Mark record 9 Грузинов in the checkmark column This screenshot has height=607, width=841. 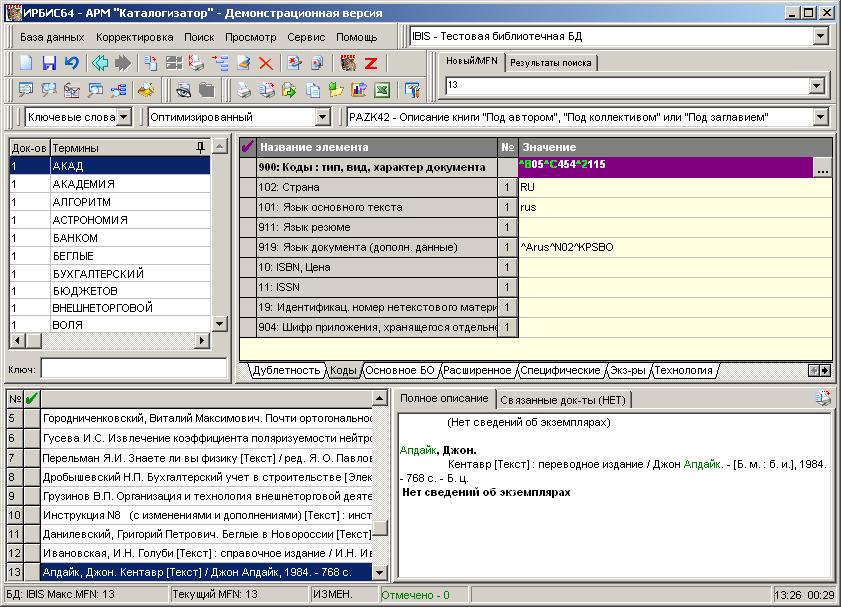tap(32, 496)
